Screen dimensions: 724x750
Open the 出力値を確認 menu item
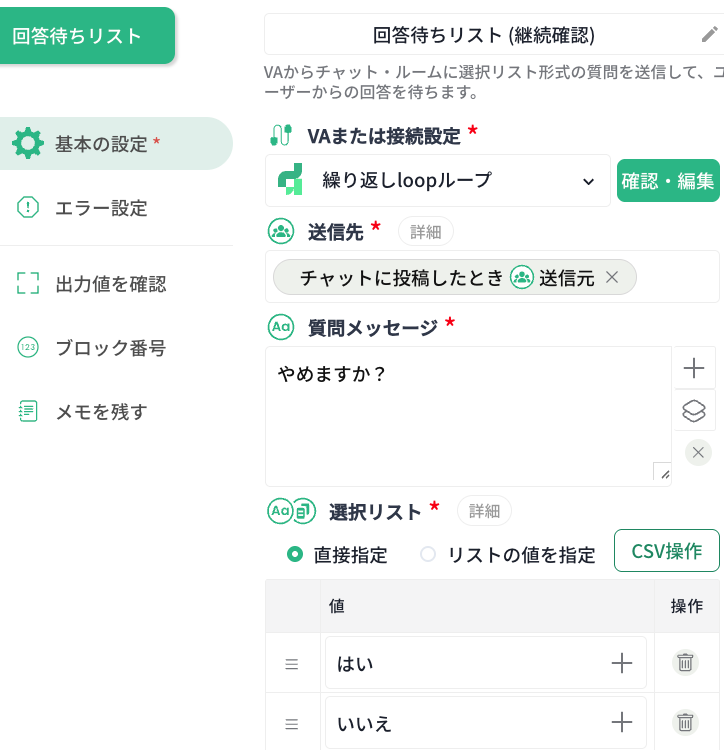click(x=110, y=284)
